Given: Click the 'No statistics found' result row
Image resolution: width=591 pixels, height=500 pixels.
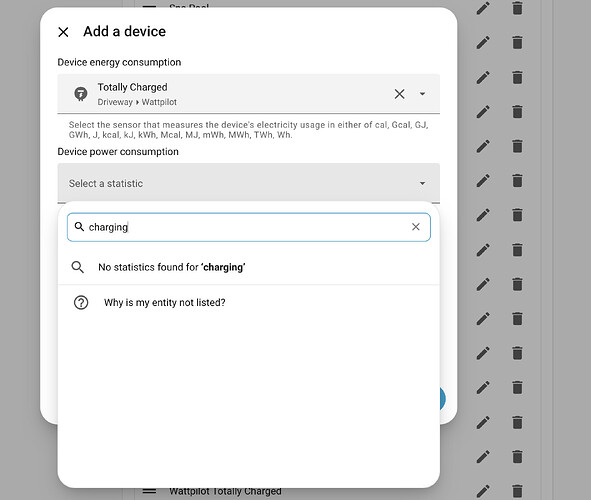Looking at the screenshot, I should pos(249,267).
